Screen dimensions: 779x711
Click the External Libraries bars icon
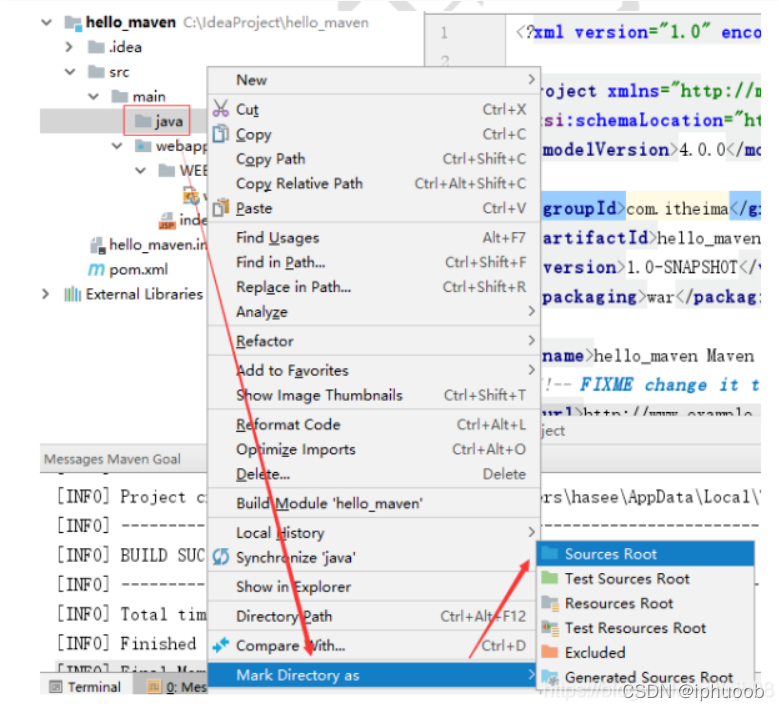point(73,294)
